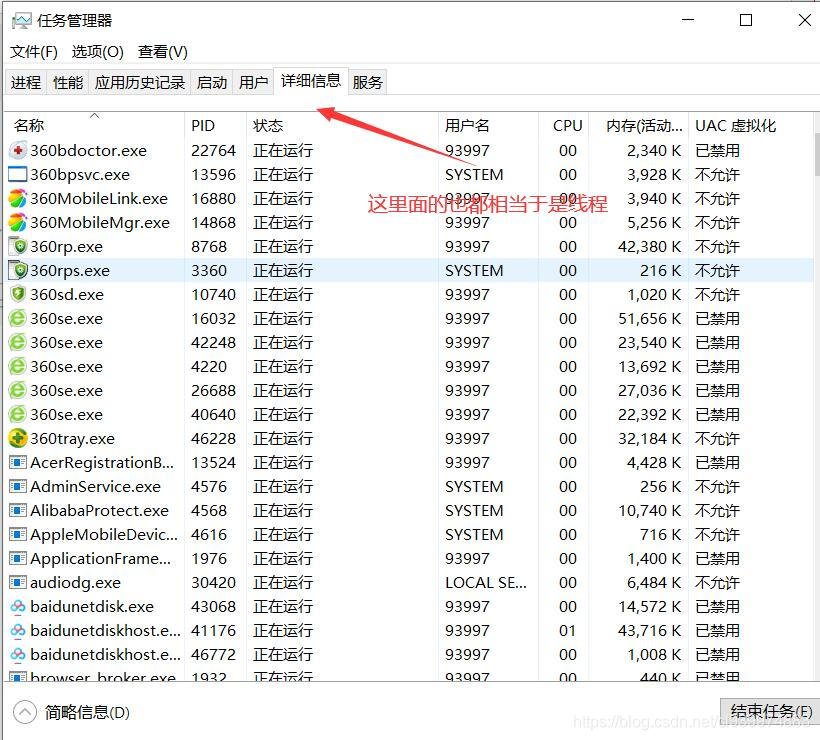Sort by the 名称 column header

[95, 126]
